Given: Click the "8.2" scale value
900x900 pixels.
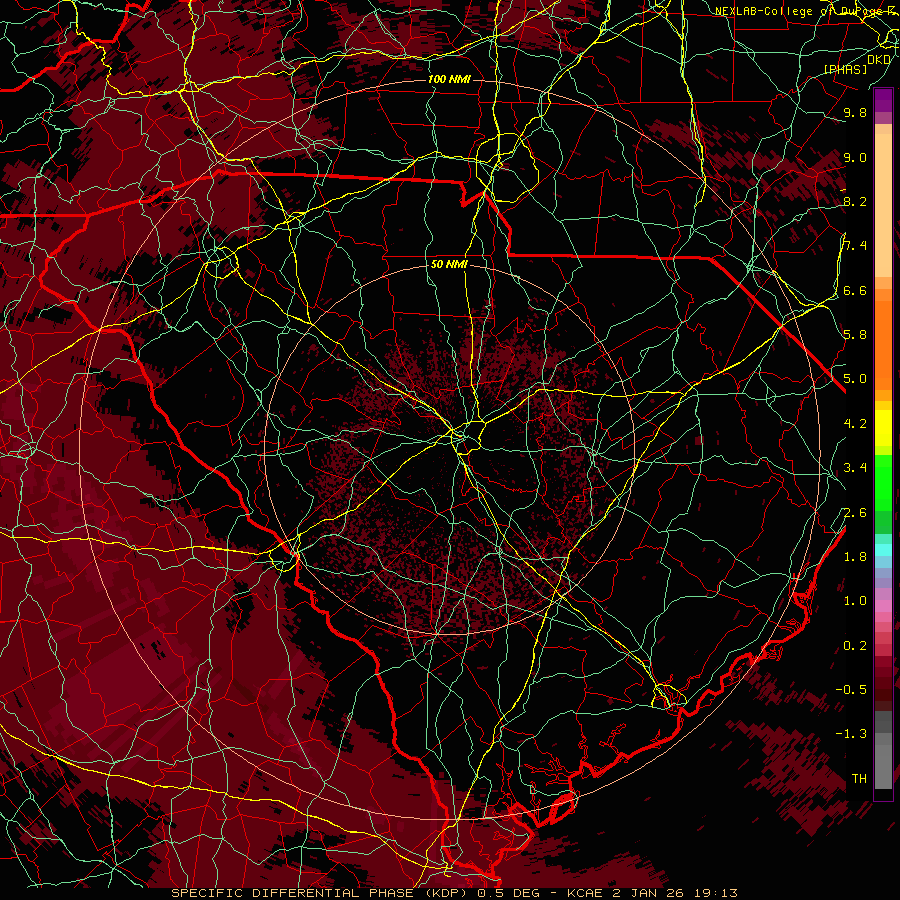Looking at the screenshot, I should 855,201.
